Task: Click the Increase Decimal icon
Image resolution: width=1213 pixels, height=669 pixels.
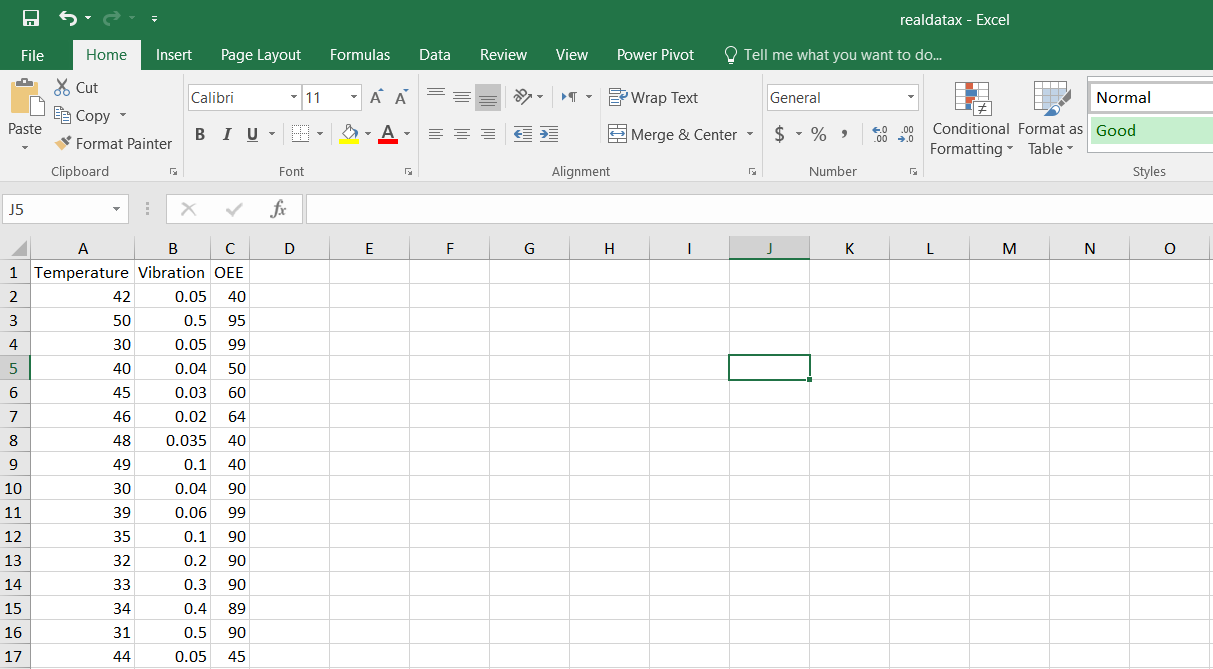Action: point(880,134)
